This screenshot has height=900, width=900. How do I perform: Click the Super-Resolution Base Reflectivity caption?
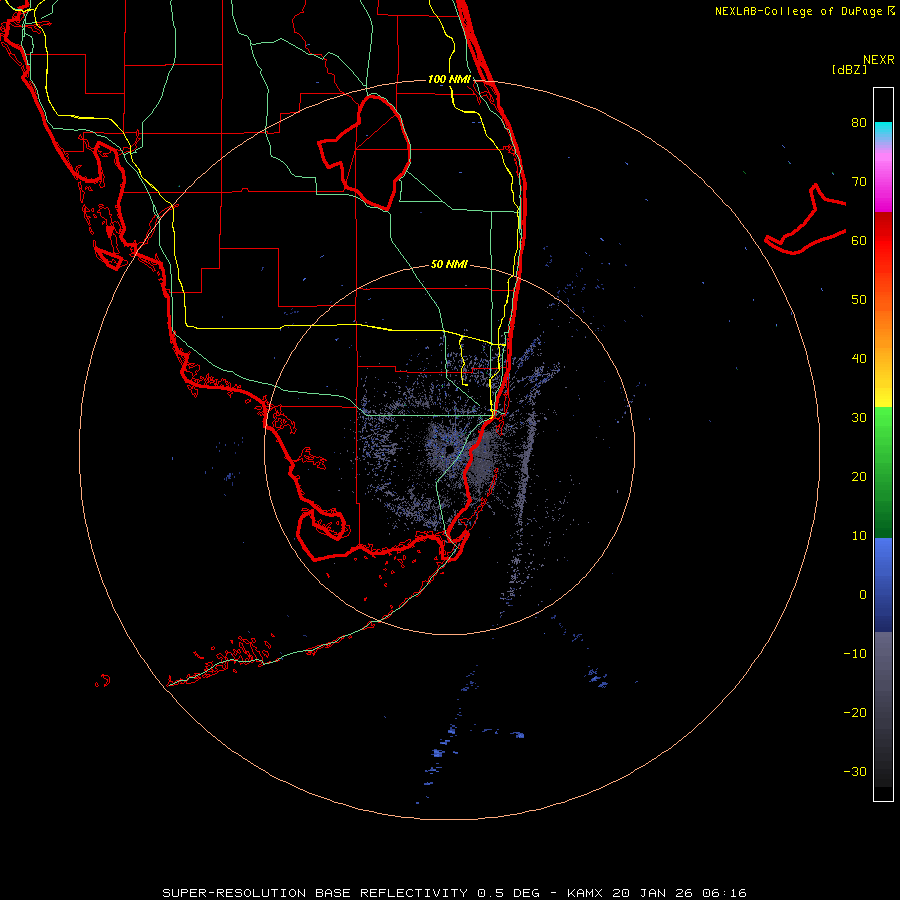click(454, 893)
